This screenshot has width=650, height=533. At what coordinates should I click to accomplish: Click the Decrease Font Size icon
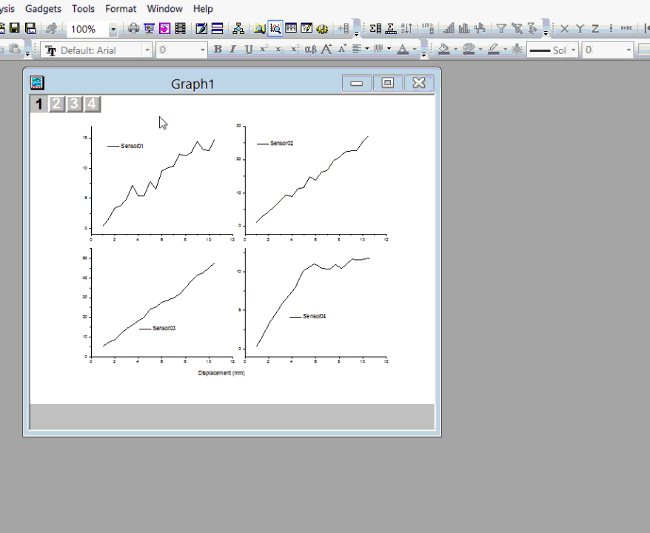coord(342,49)
